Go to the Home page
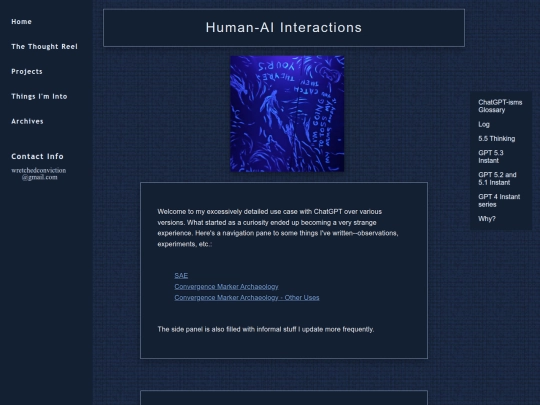Screen dimensions: 540x405 pos(21,22)
